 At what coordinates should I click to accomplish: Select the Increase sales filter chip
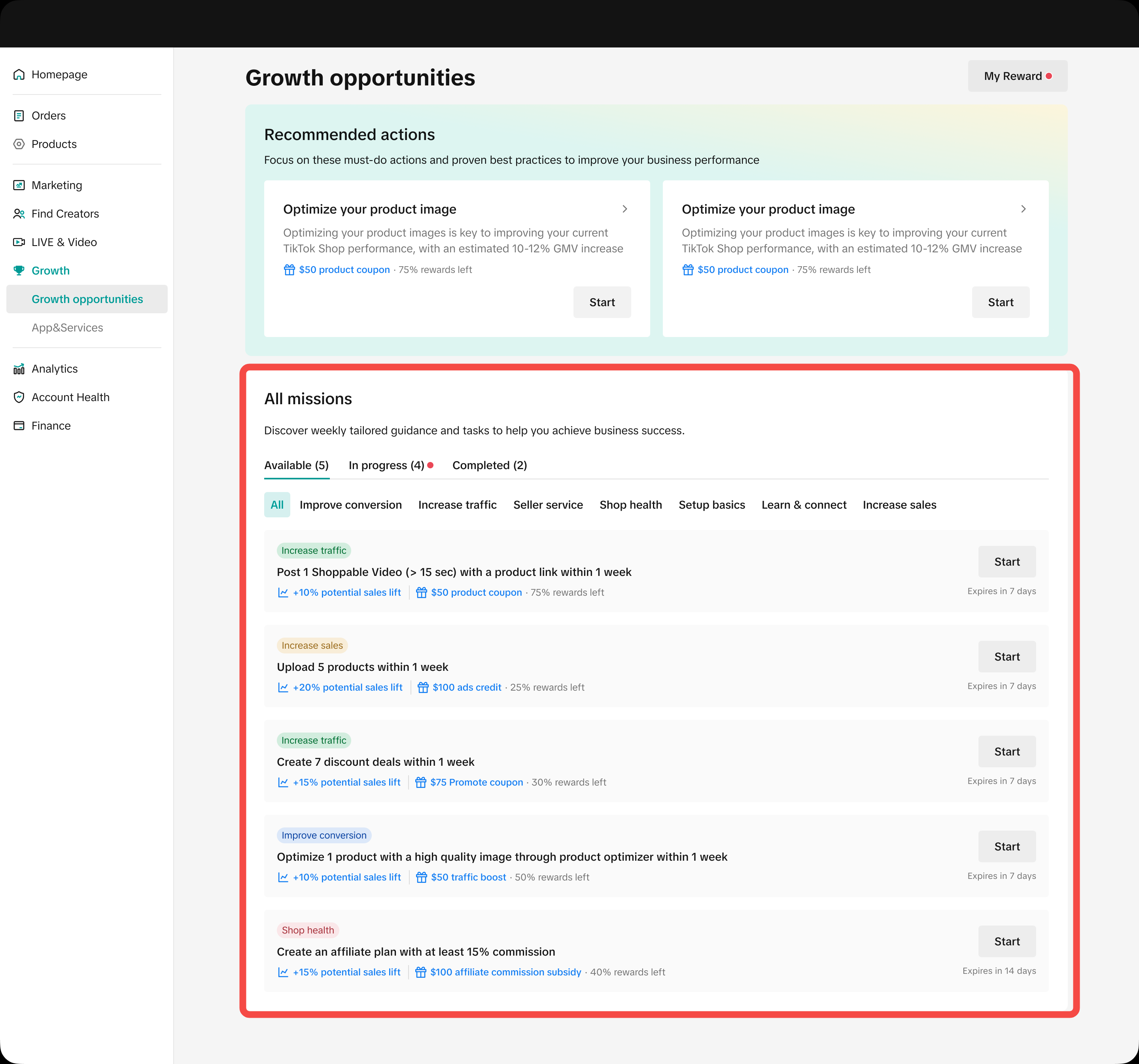click(x=899, y=505)
